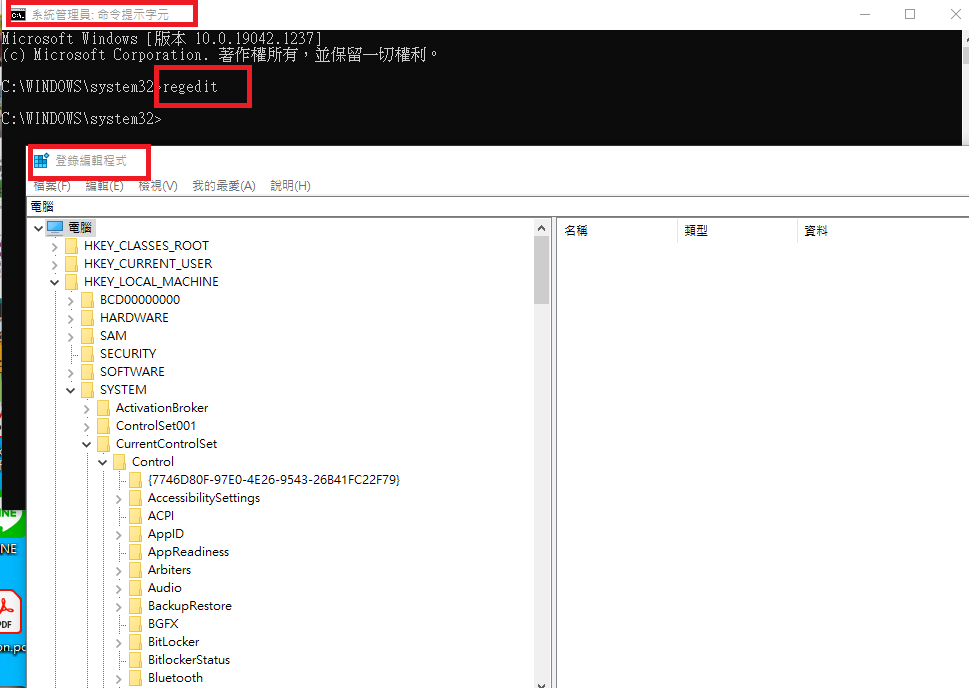Open the 編輯(E) menu
This screenshot has height=688, width=969.
(x=104, y=185)
